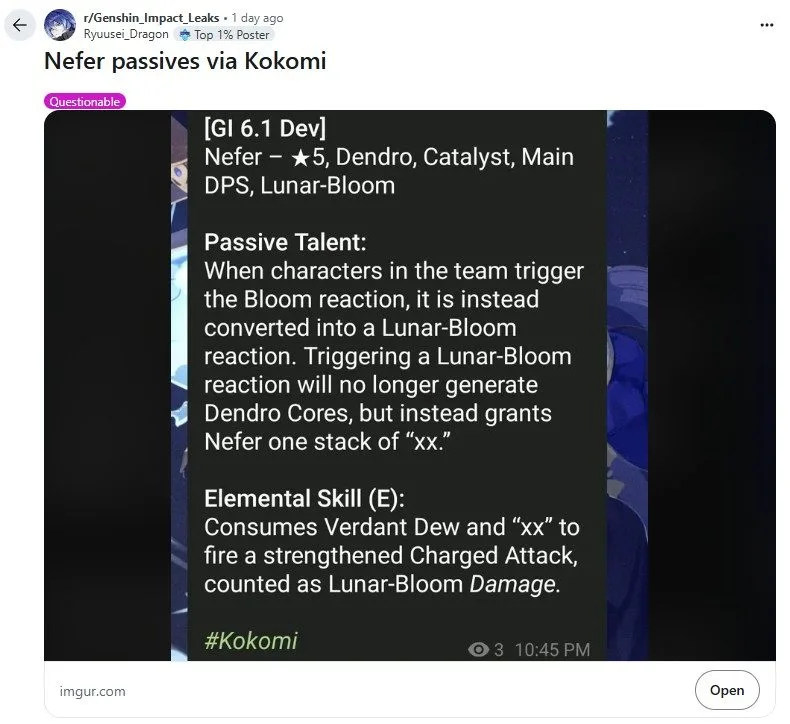This screenshot has height=724, width=790.
Task: Click the Top 1% Poster badge icon
Action: (185, 35)
